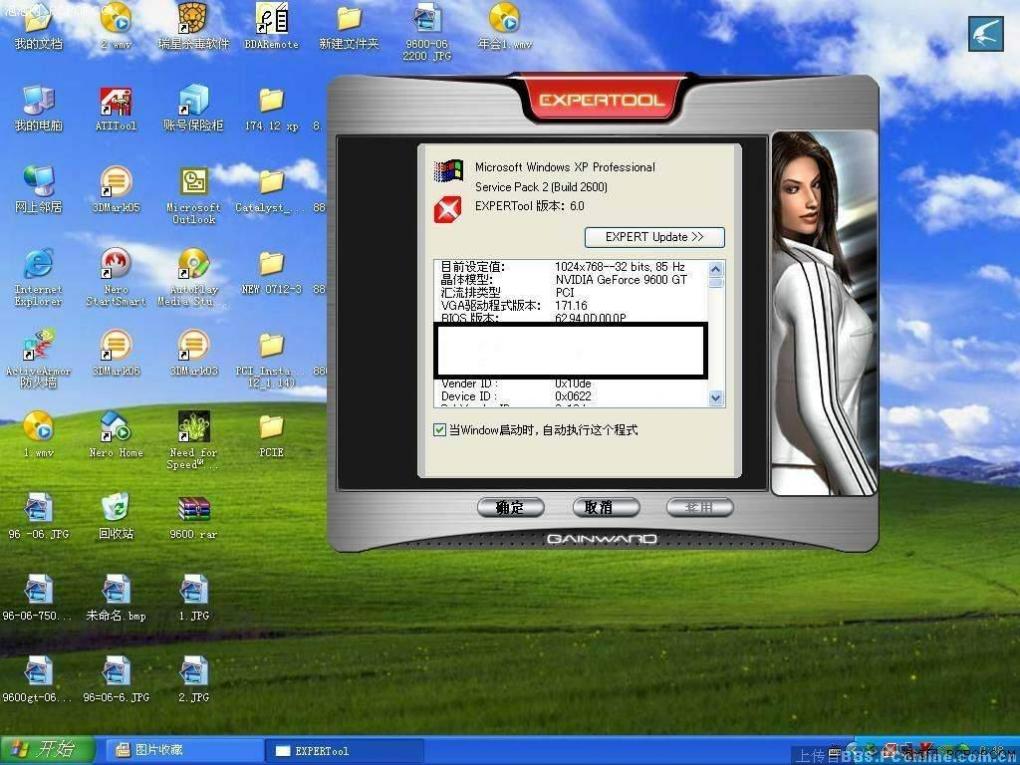The image size is (1020, 765).
Task: Confirm with the 确定 button
Action: click(511, 507)
